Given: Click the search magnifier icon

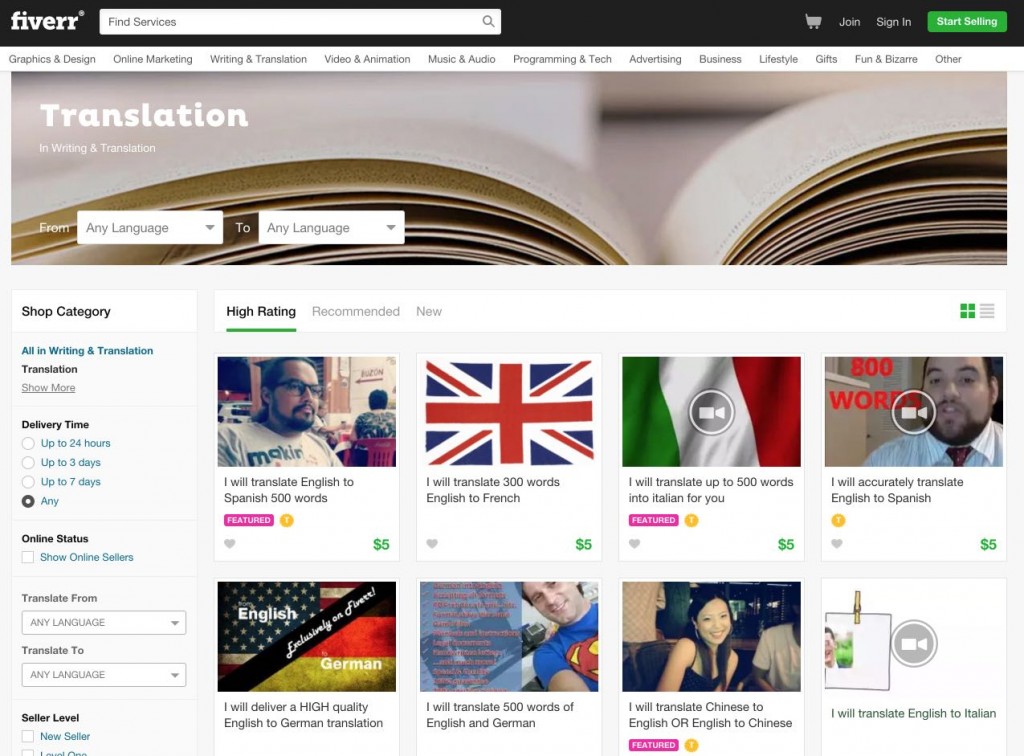Looking at the screenshot, I should [488, 21].
